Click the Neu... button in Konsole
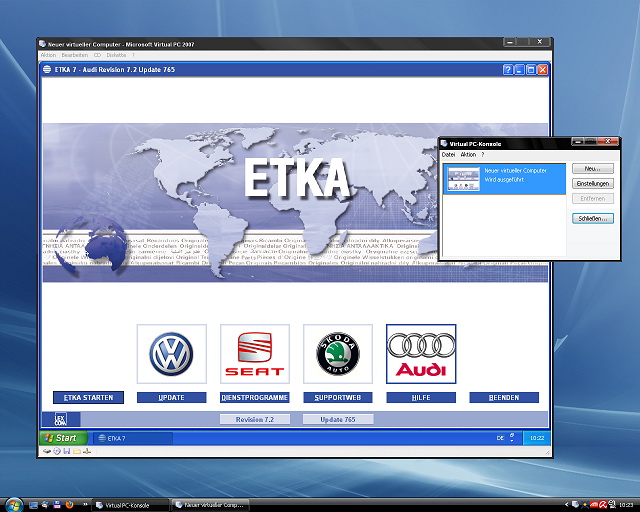 [593, 169]
